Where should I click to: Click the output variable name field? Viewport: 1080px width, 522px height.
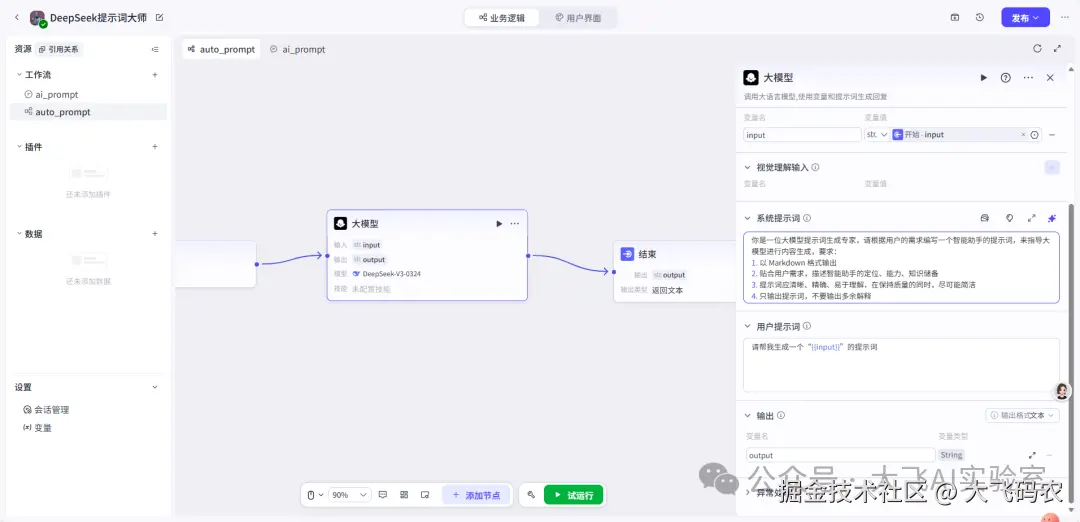coord(840,455)
